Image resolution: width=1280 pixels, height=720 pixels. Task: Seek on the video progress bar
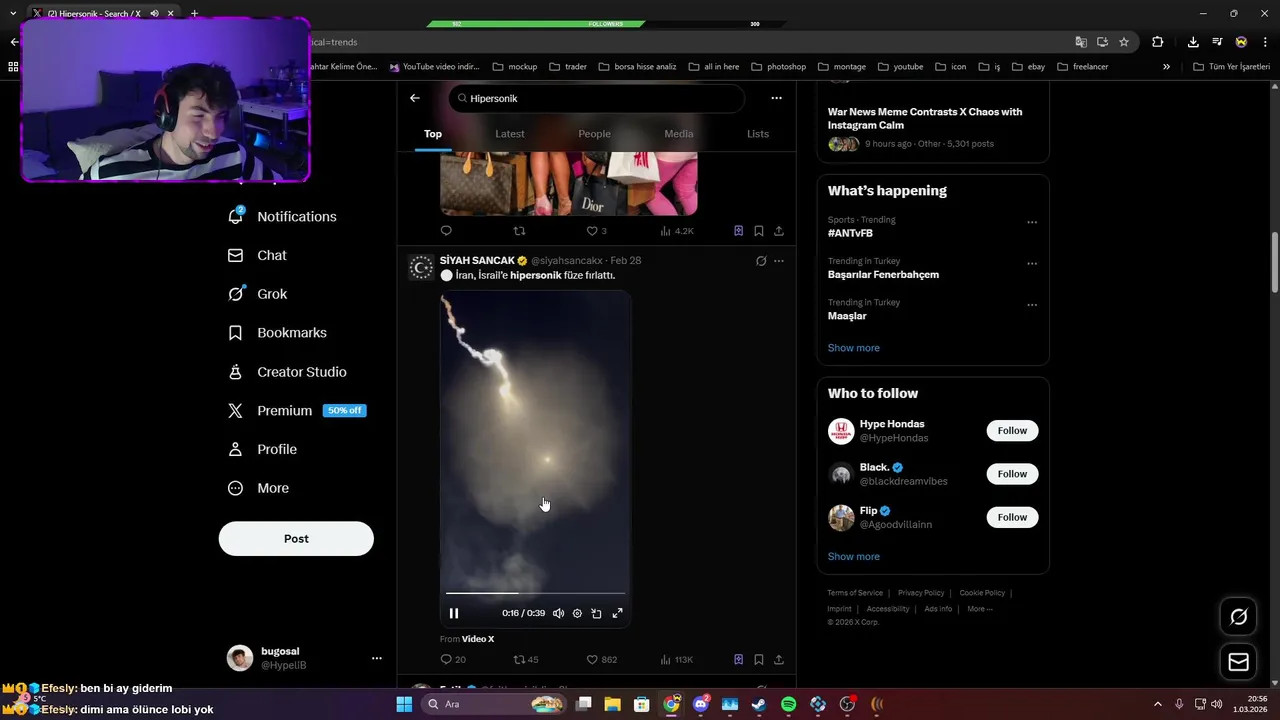coord(535,593)
